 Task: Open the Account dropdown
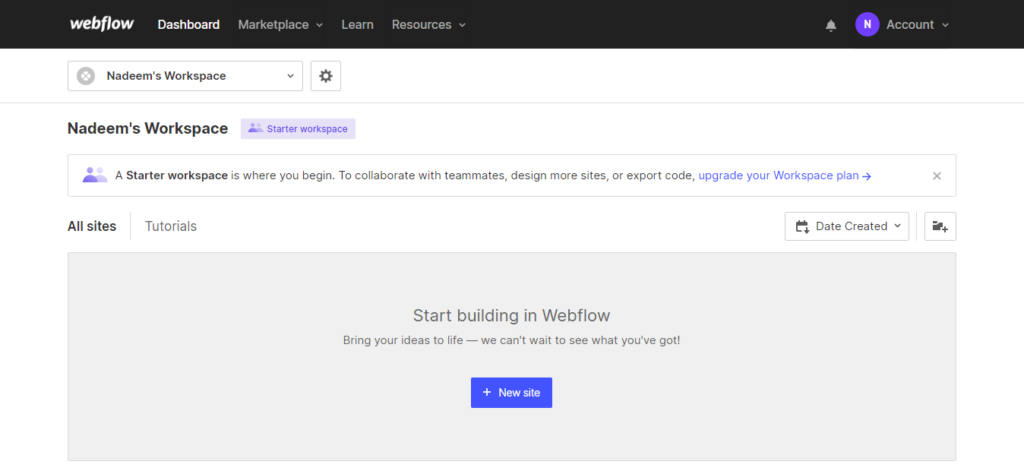point(917,25)
